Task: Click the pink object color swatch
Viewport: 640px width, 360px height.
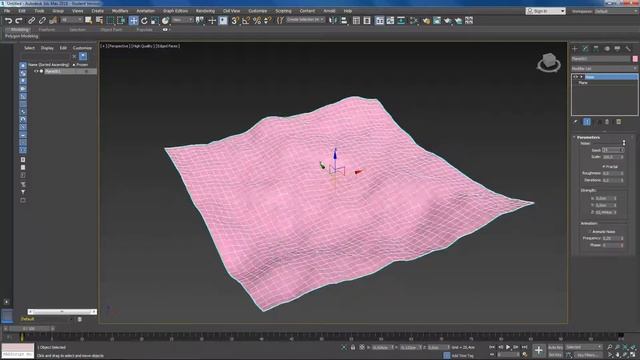Action: 635,59
